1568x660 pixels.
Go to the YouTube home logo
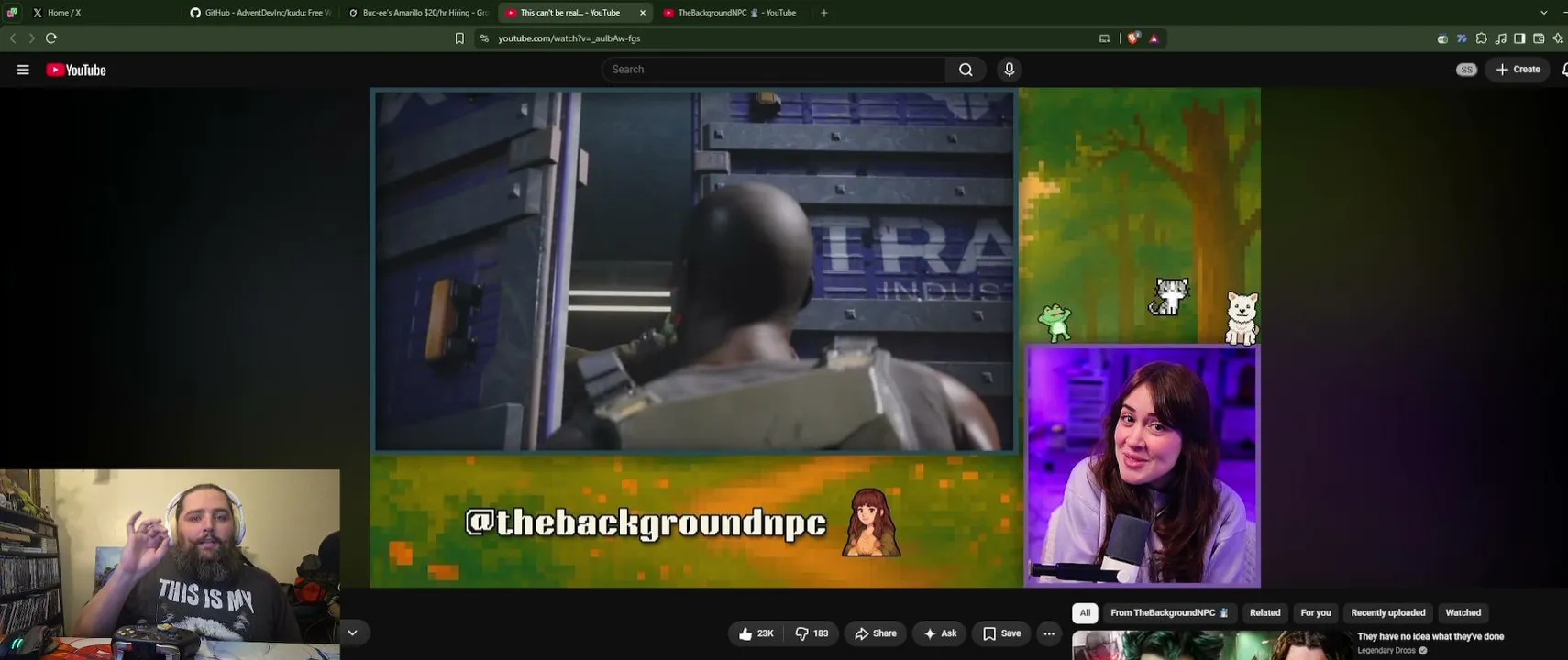click(76, 70)
